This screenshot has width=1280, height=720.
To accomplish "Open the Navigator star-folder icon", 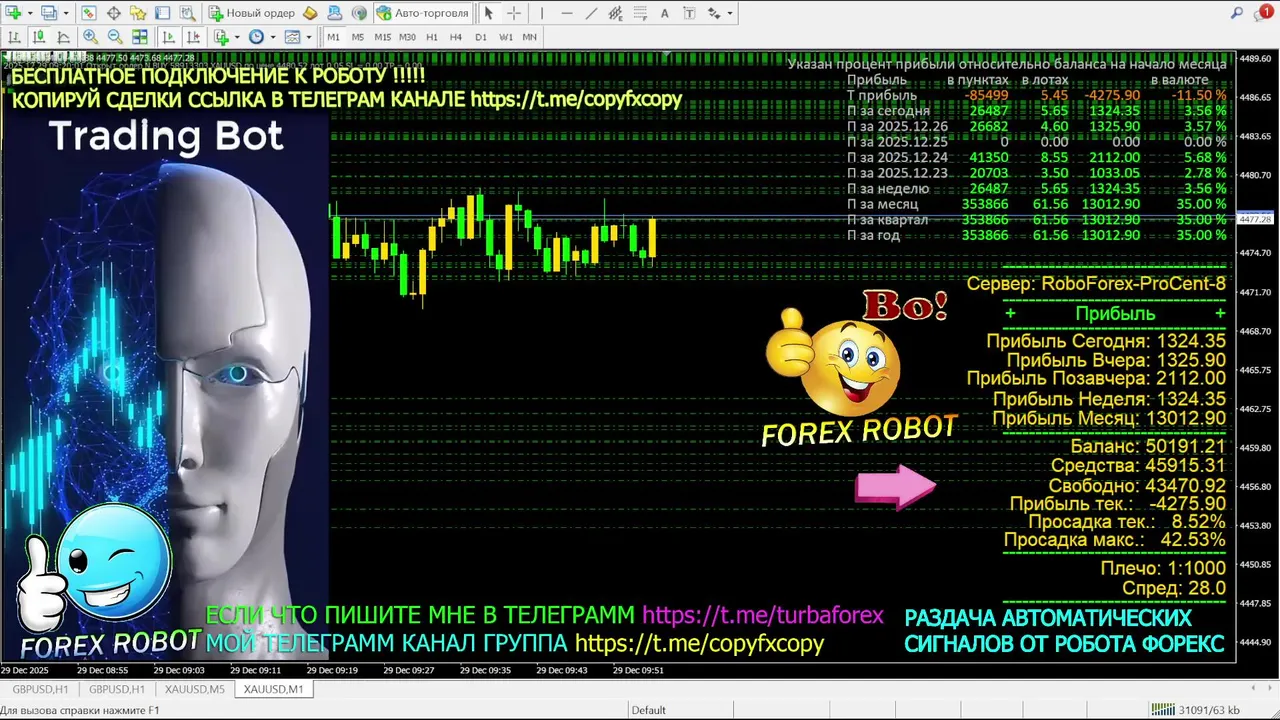I will tap(138, 13).
